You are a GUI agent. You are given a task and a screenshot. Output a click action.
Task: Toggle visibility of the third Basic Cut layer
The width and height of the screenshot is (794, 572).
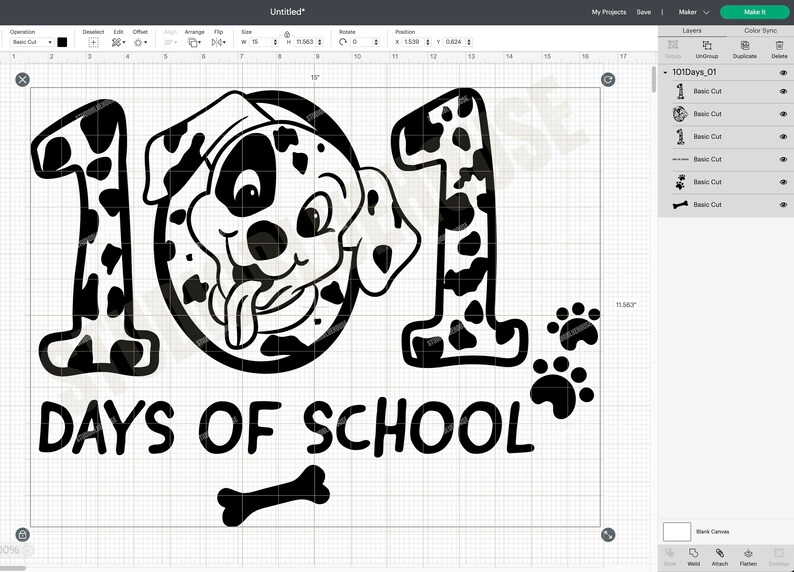pos(783,137)
